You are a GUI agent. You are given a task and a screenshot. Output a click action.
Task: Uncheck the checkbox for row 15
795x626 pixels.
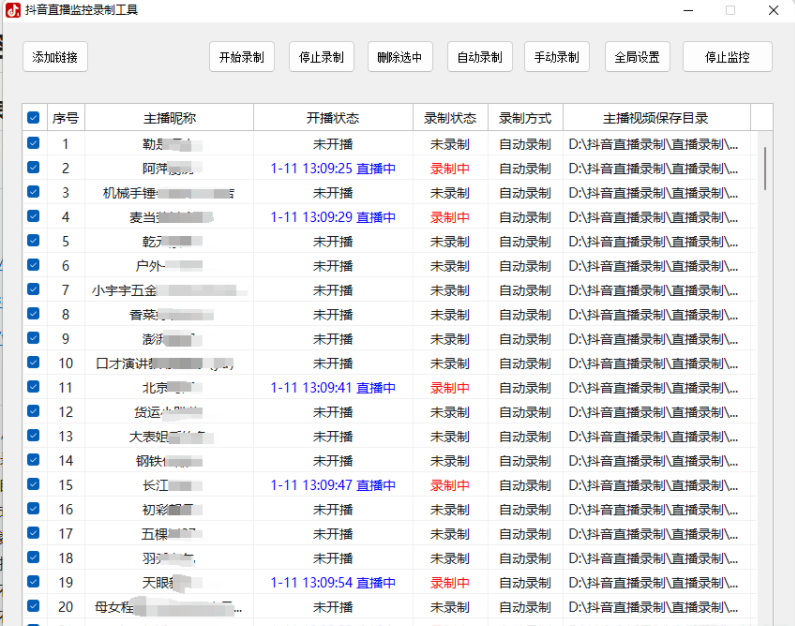(33, 484)
